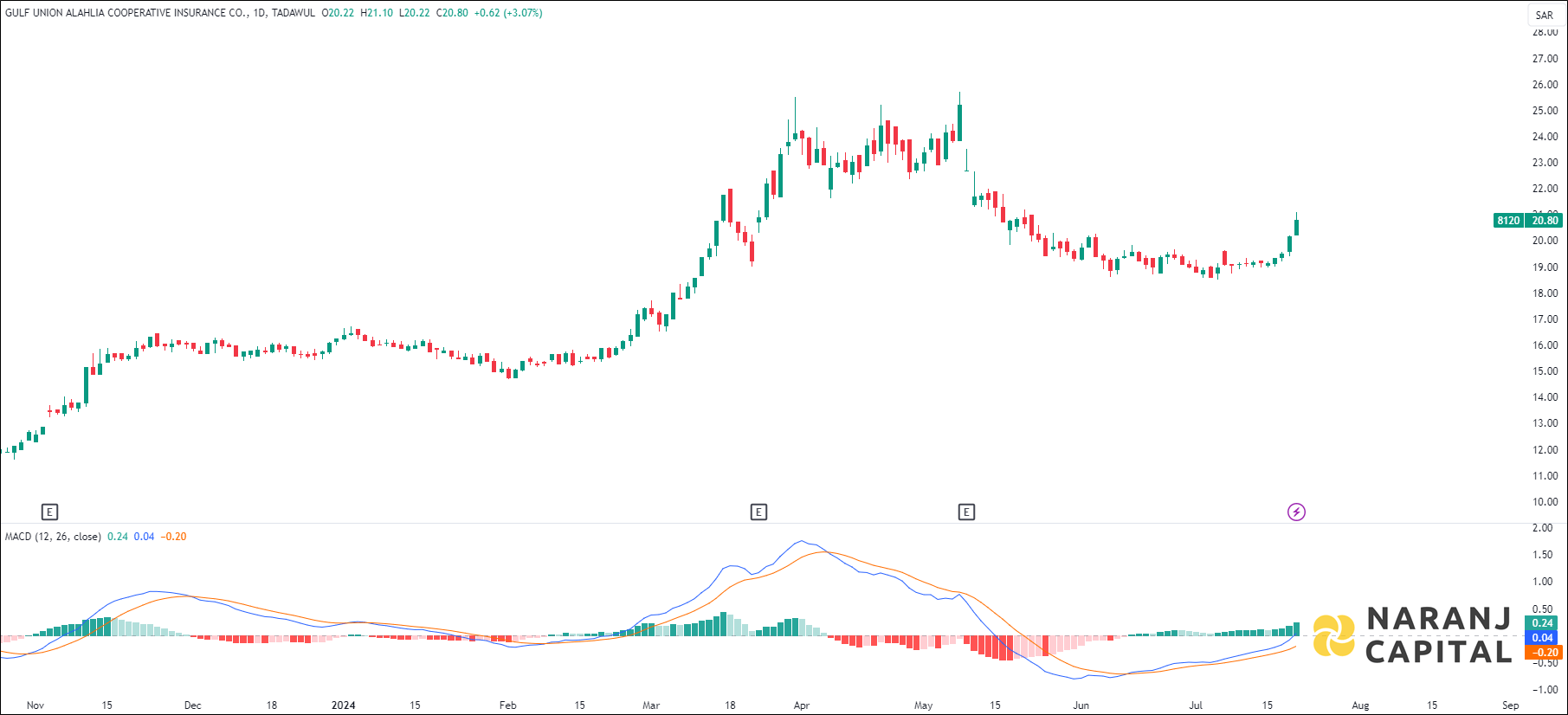This screenshot has width=1568, height=715.
Task: Click the earnings marker near late March
Action: tap(758, 512)
